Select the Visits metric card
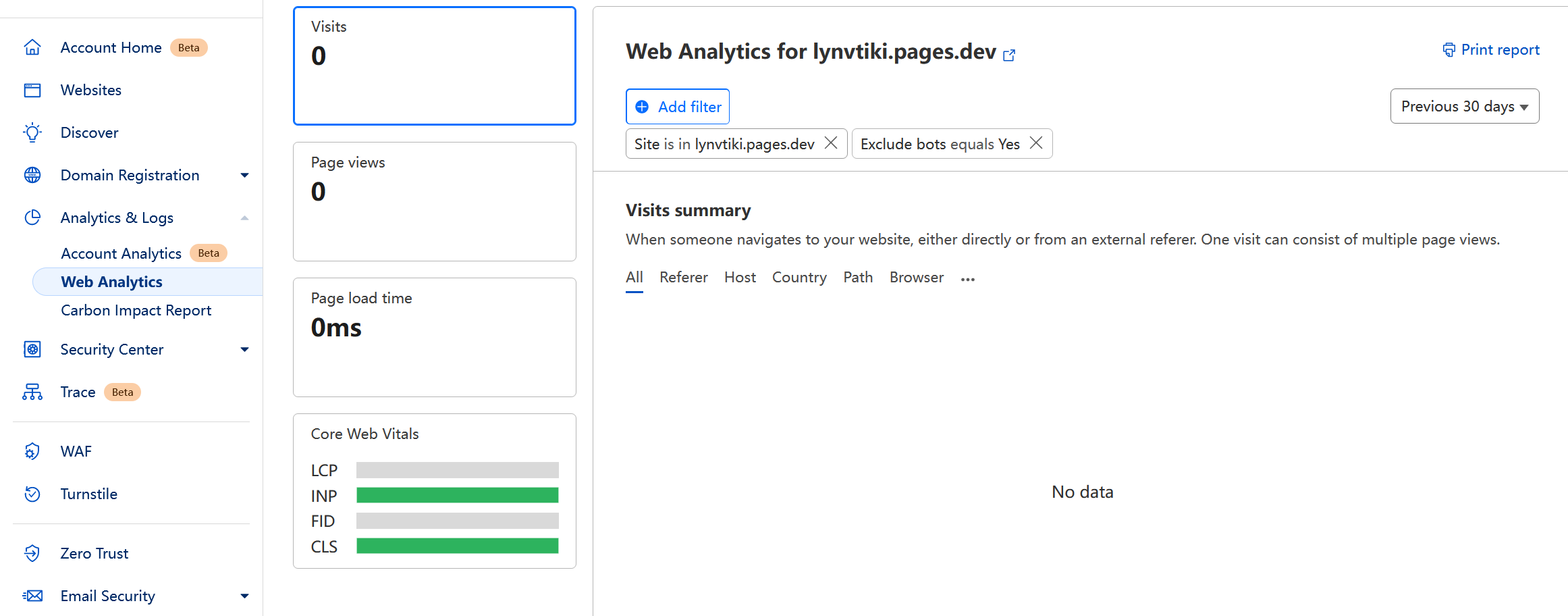 434,66
